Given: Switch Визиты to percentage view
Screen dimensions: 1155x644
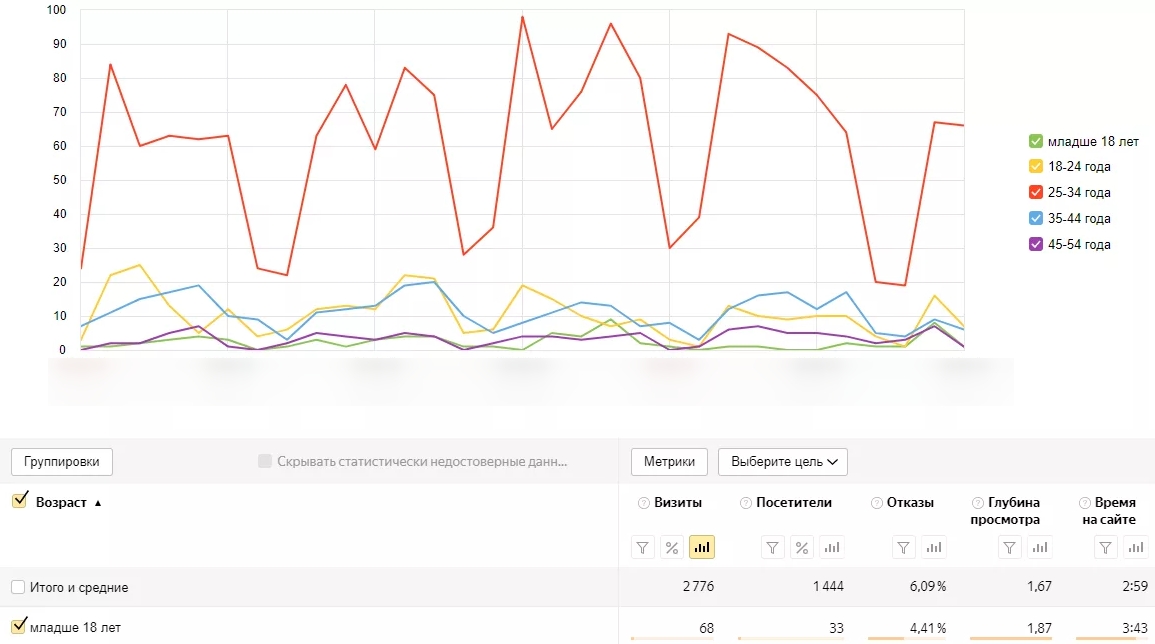Looking at the screenshot, I should click(x=672, y=547).
